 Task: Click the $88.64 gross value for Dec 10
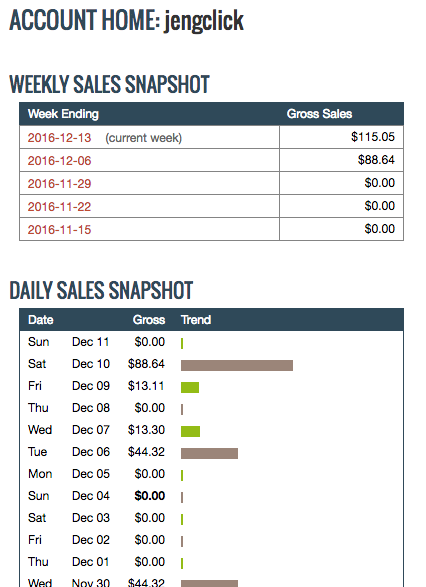coord(146,364)
